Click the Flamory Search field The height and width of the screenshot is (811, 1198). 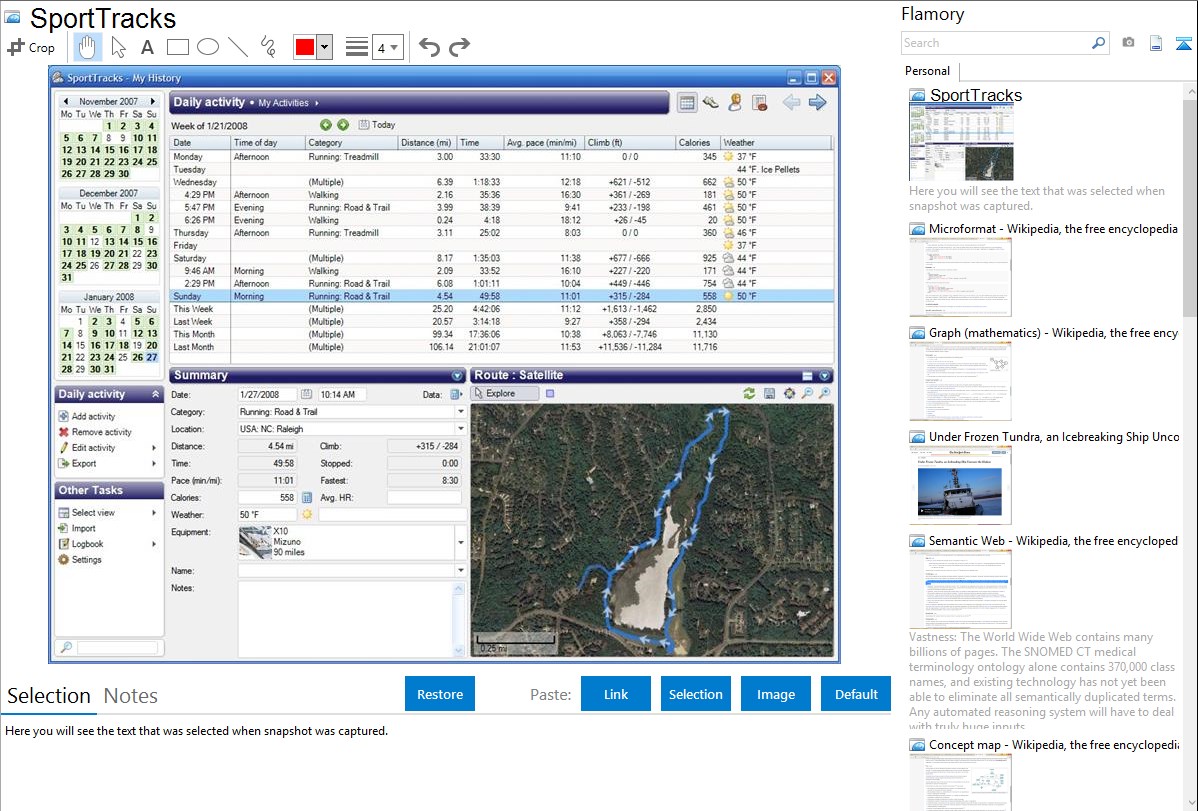(x=996, y=43)
